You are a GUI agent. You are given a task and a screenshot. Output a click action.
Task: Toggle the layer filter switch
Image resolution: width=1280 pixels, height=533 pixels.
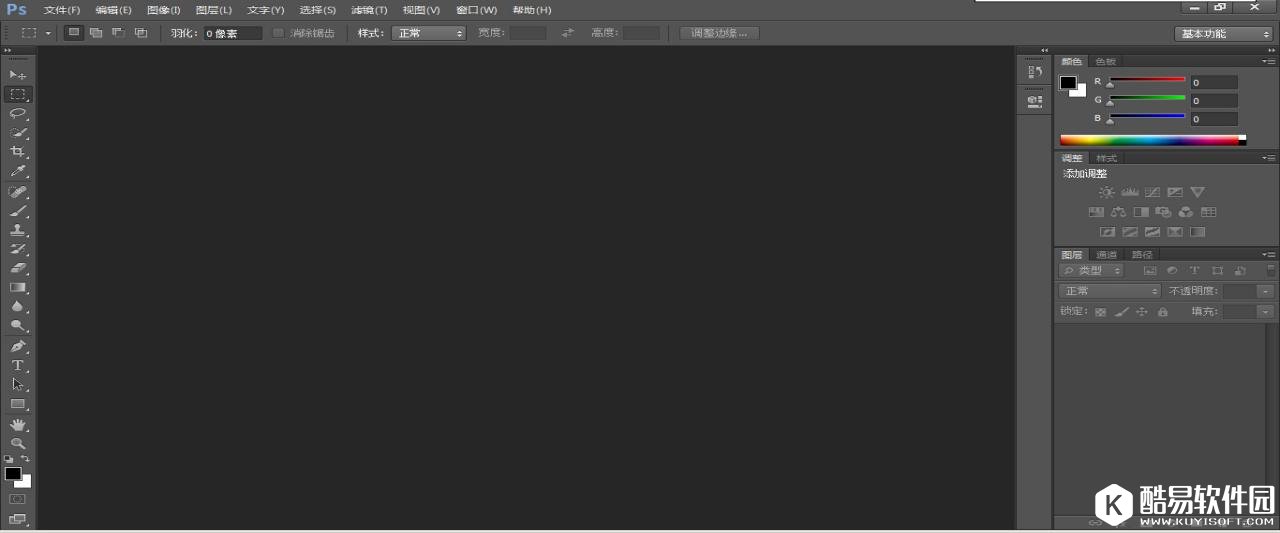tap(1271, 270)
